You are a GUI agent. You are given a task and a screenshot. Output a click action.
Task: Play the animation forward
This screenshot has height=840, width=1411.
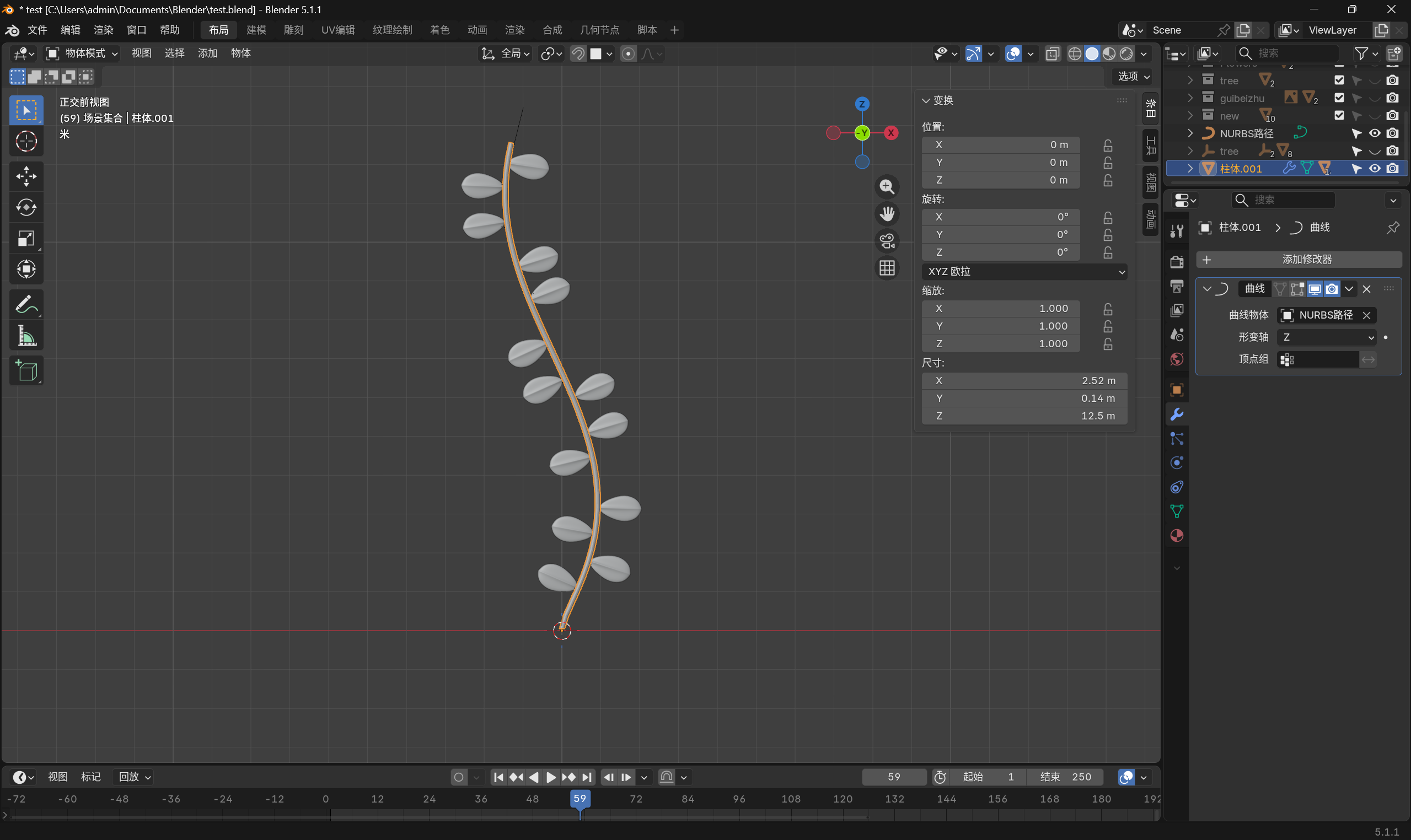tap(551, 777)
